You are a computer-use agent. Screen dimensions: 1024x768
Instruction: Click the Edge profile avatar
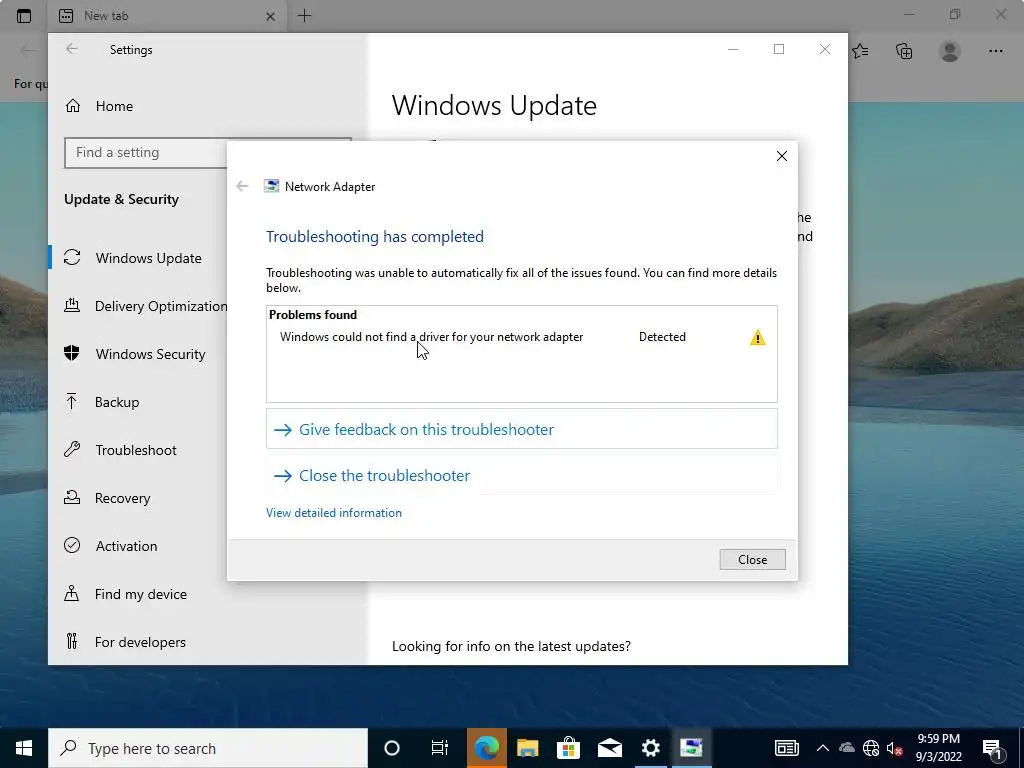(950, 51)
